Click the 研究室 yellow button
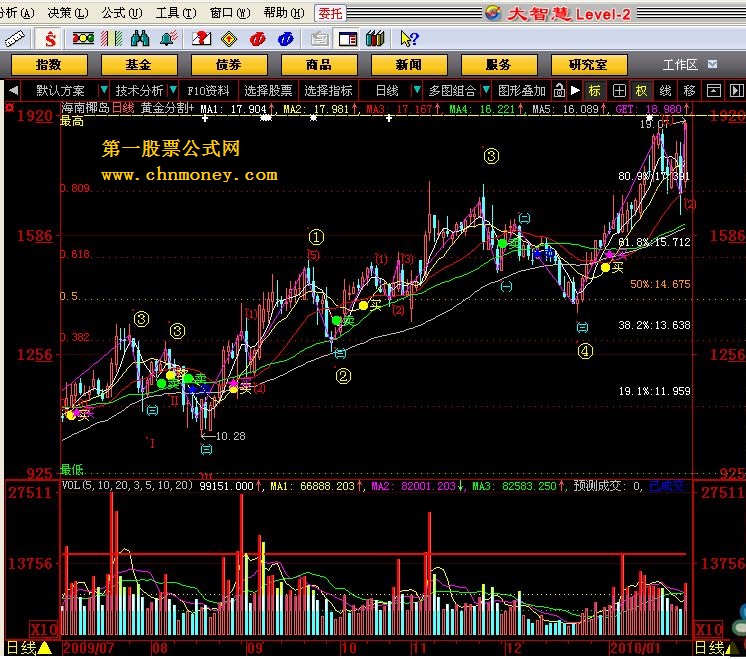Viewport: 746px width, 659px height. point(589,65)
